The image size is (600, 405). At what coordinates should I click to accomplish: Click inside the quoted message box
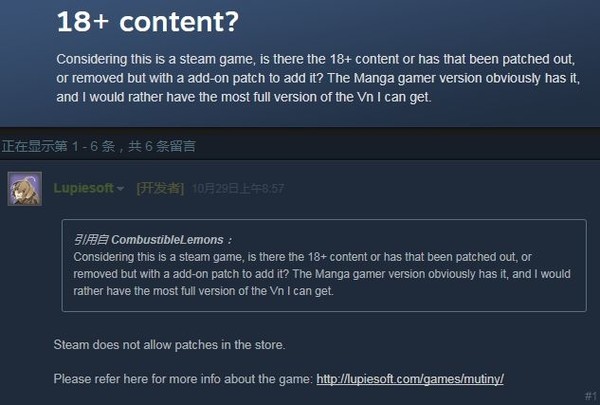coord(324,265)
